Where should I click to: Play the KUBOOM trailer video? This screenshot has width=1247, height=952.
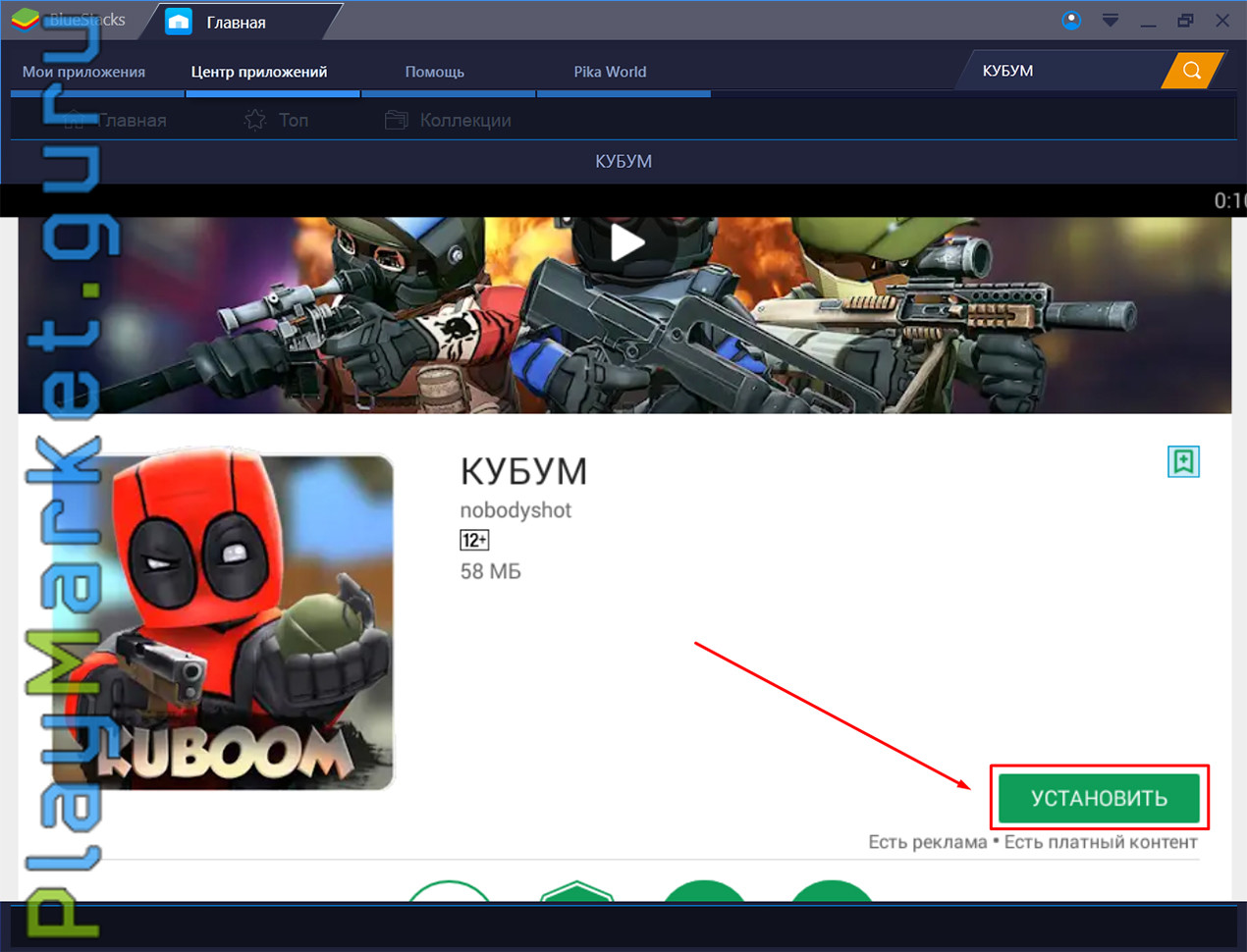[x=626, y=242]
